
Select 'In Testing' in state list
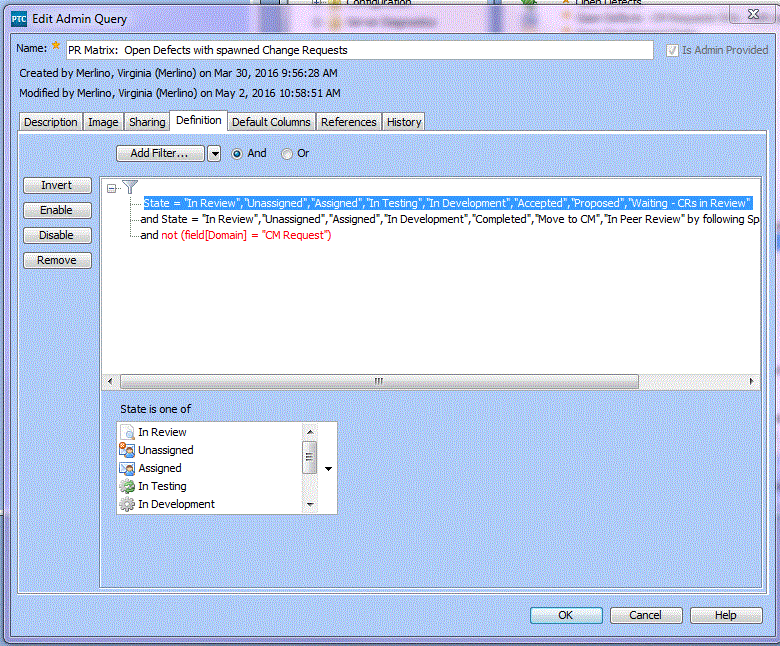[x=162, y=486]
